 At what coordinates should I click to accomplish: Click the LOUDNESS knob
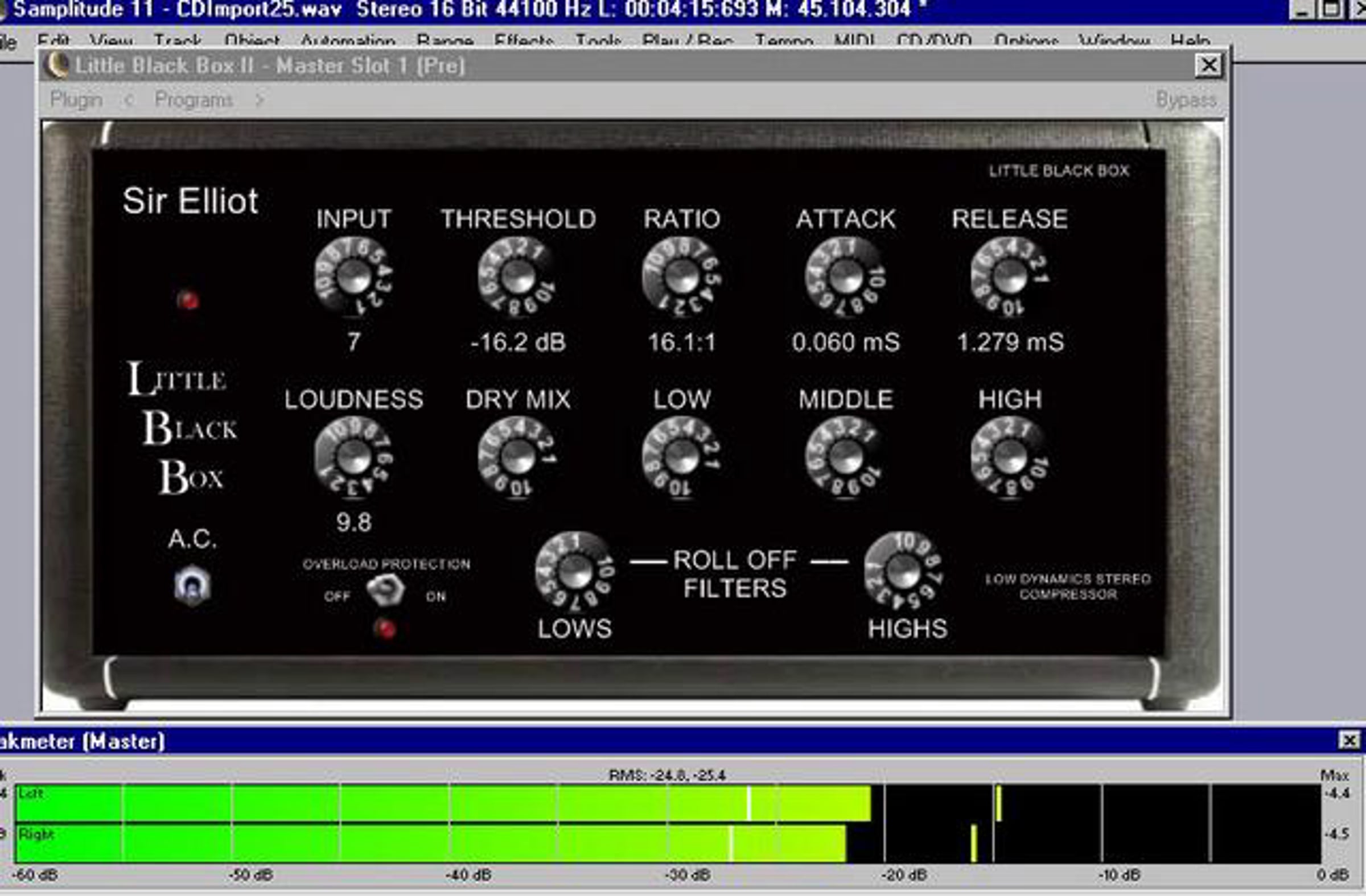[353, 457]
